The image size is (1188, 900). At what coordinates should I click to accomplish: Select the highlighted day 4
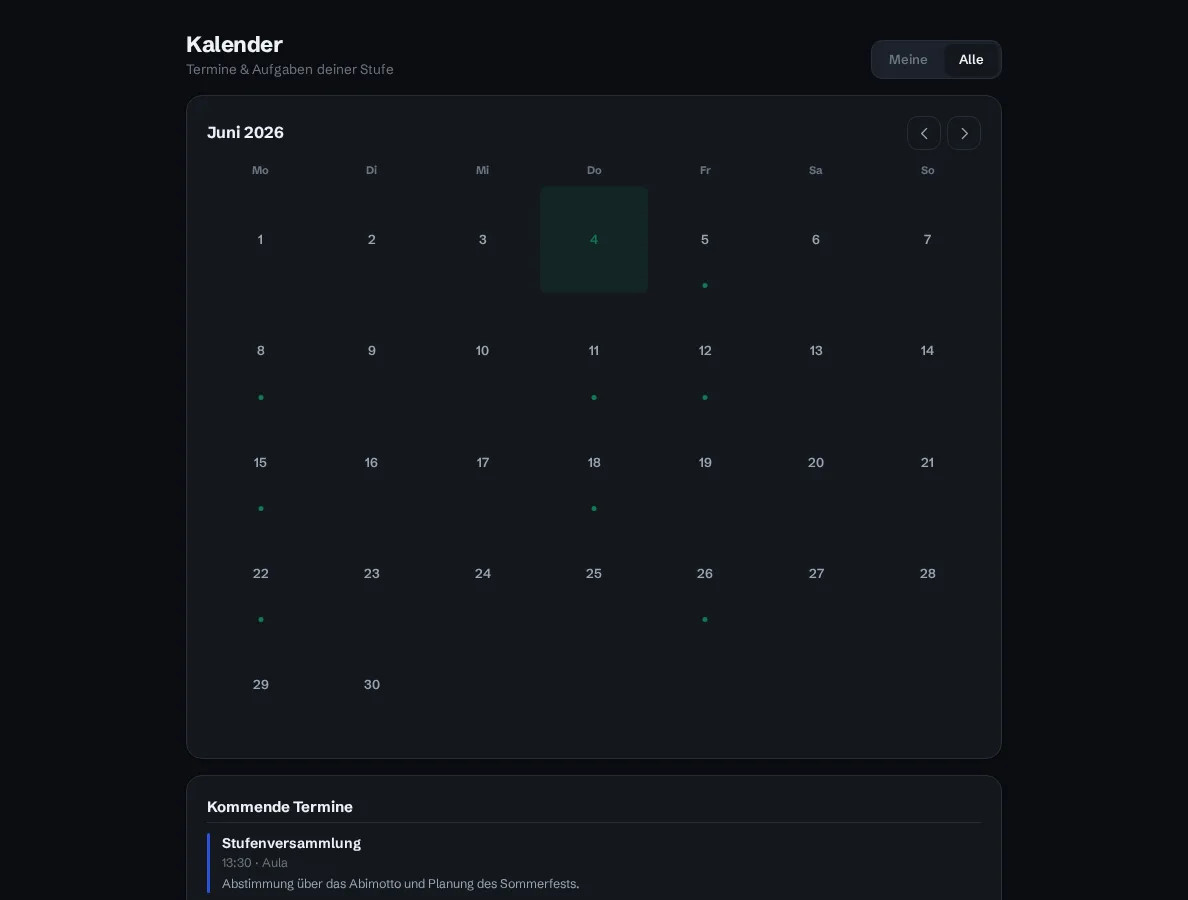click(594, 239)
